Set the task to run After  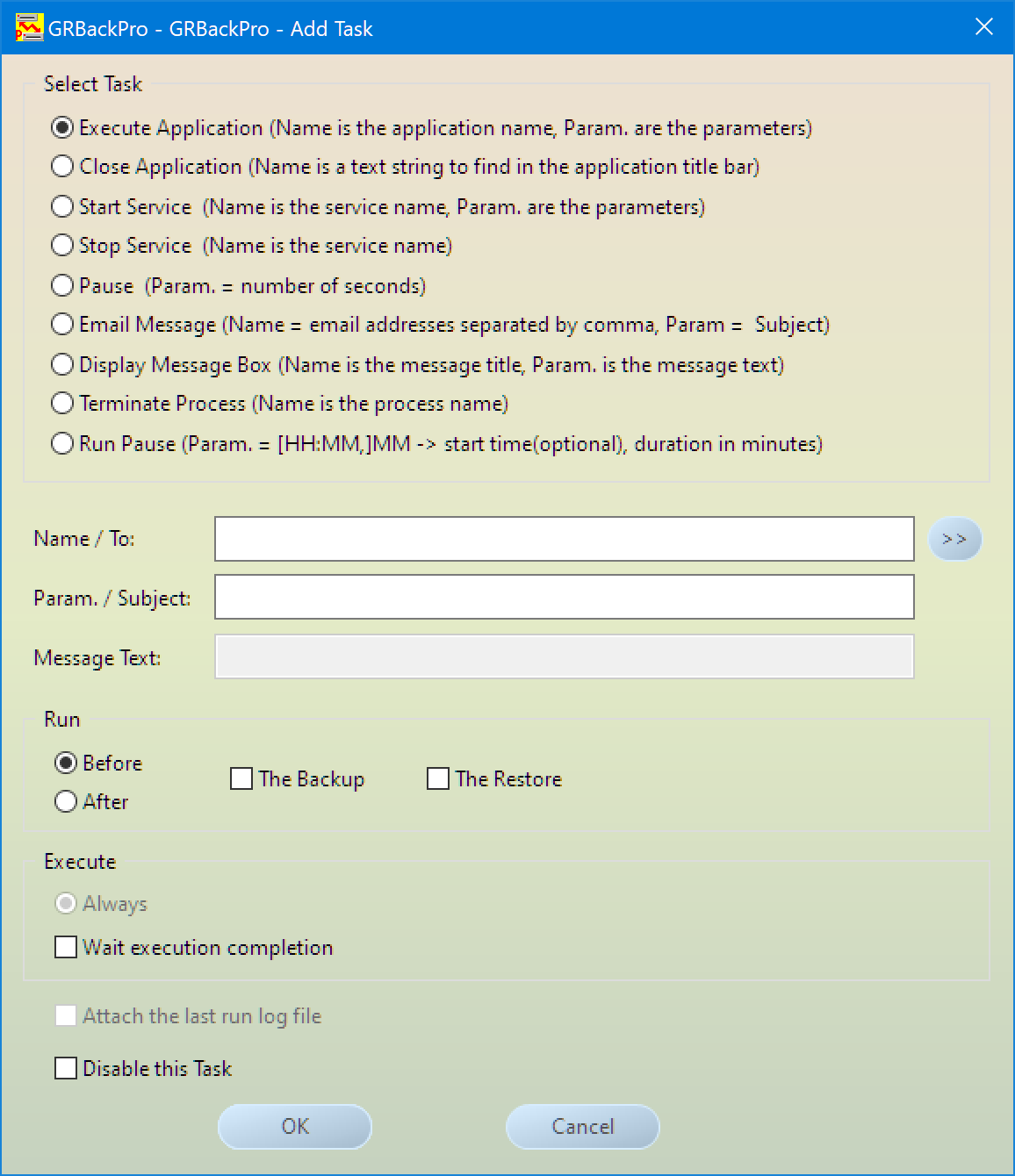click(66, 801)
